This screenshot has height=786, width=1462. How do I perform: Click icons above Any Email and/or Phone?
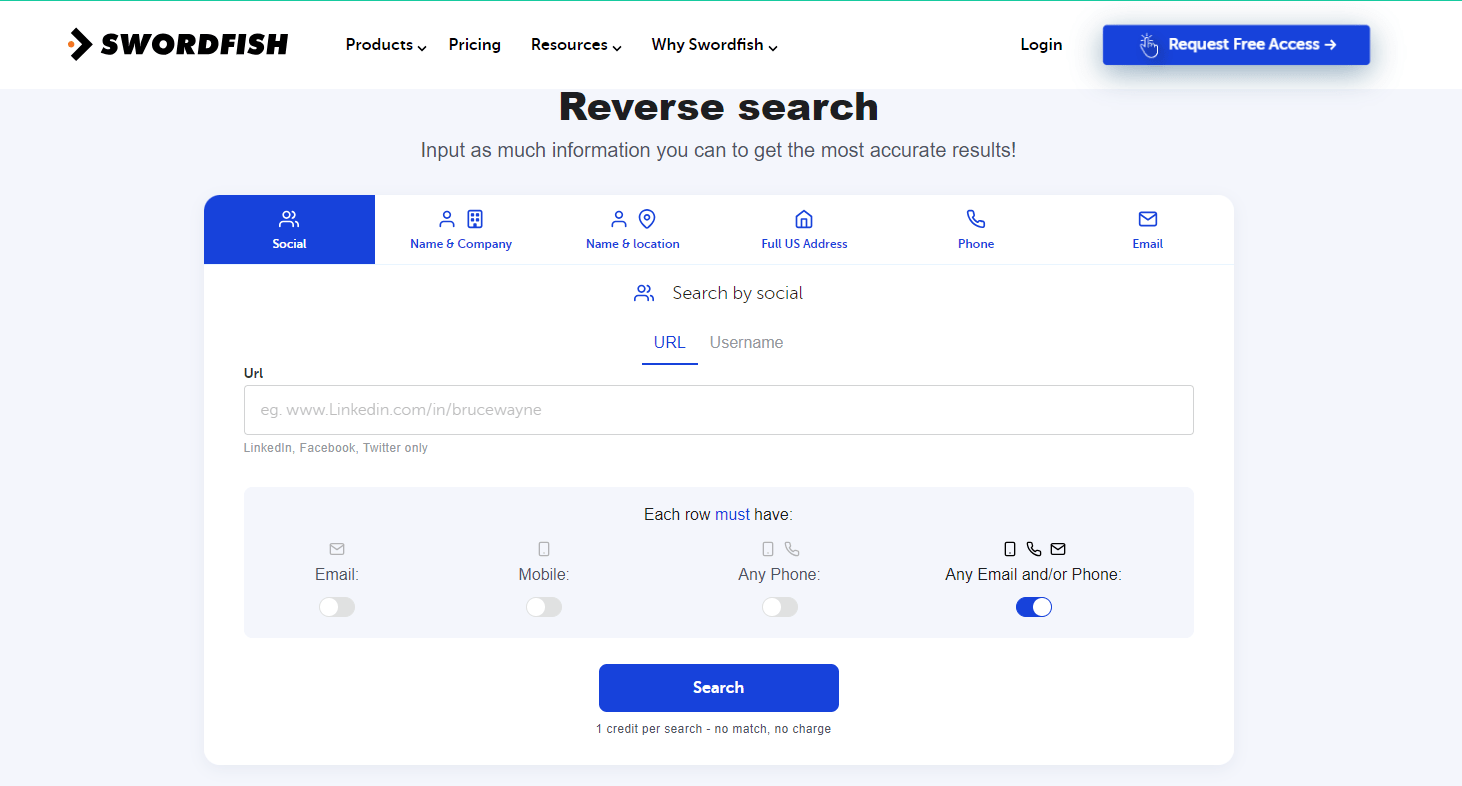point(1034,549)
